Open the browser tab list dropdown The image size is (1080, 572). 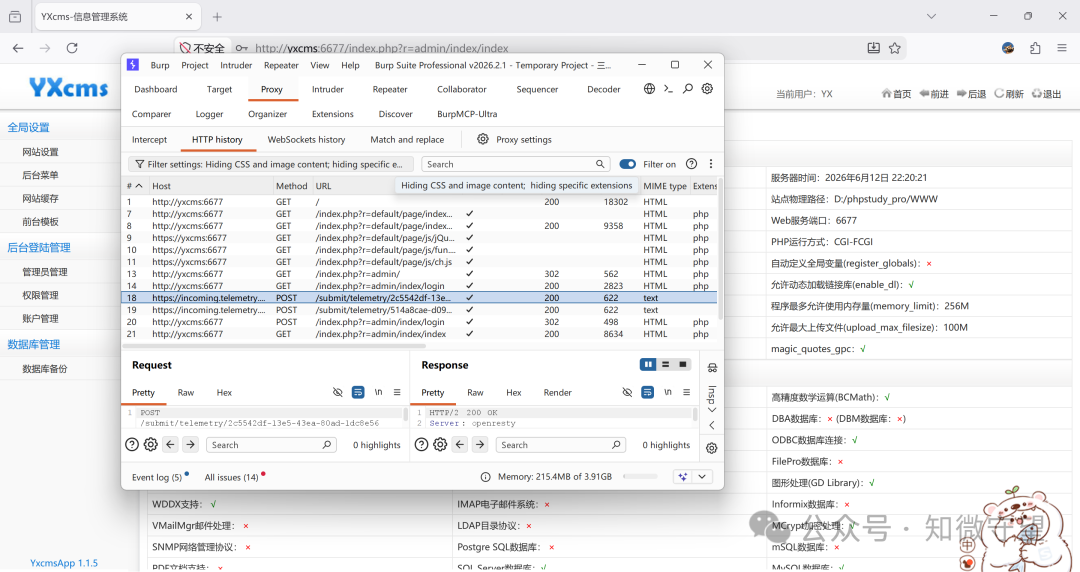click(931, 16)
